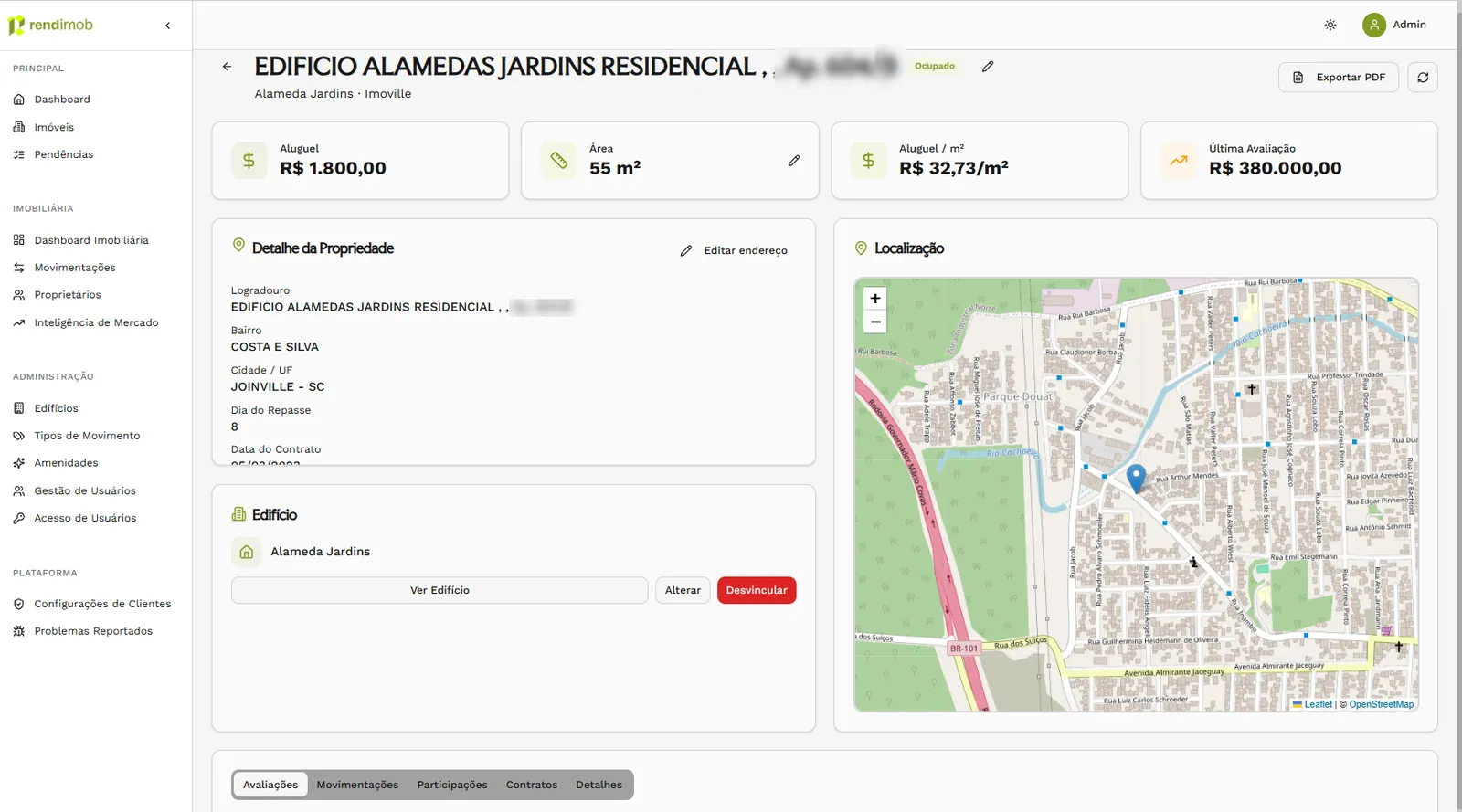Click the COSTA E SILVA bairro text
Image resolution: width=1462 pixels, height=812 pixels.
click(274, 347)
